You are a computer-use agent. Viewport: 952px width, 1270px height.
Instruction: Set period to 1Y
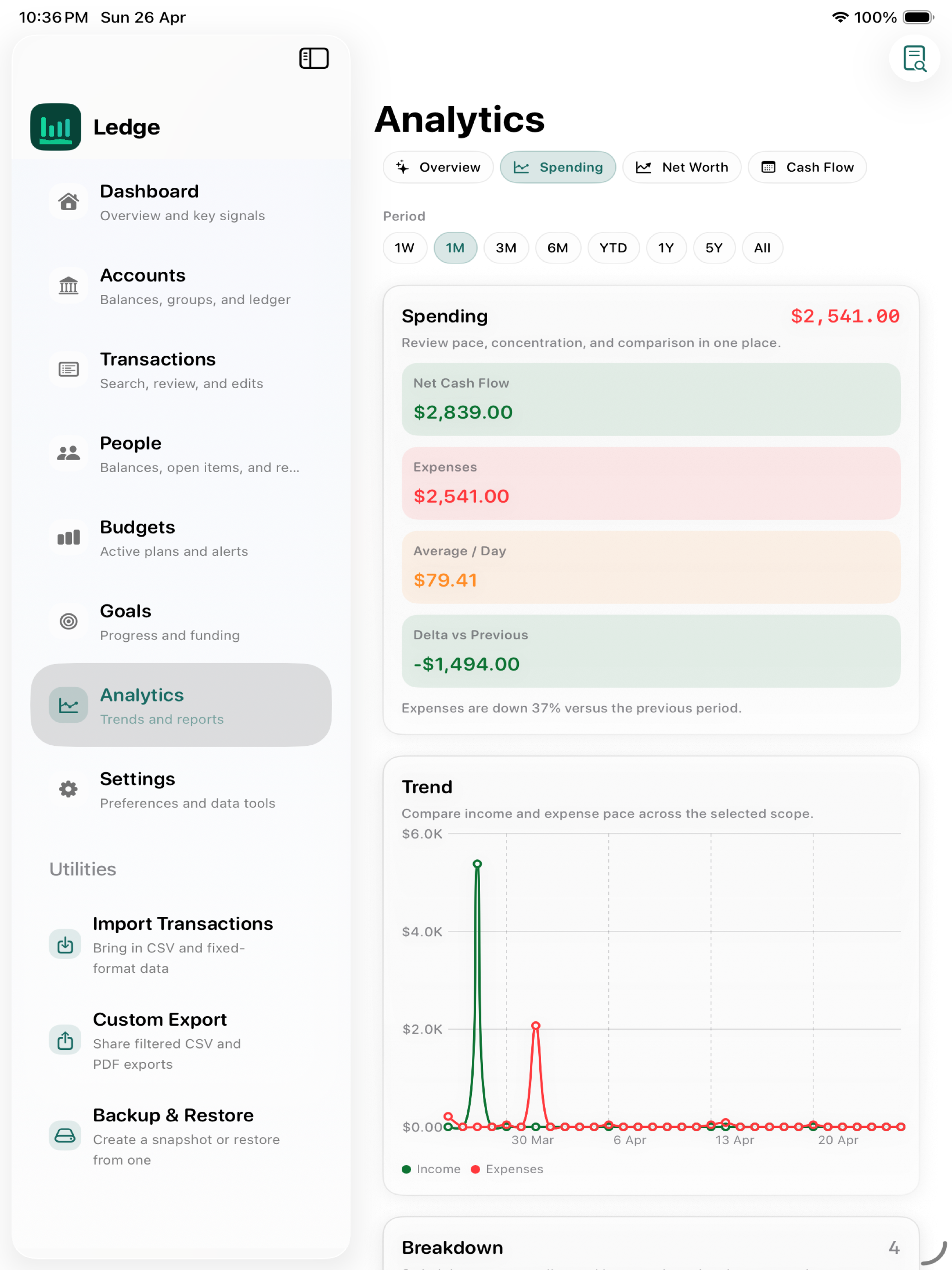pyautogui.click(x=666, y=248)
